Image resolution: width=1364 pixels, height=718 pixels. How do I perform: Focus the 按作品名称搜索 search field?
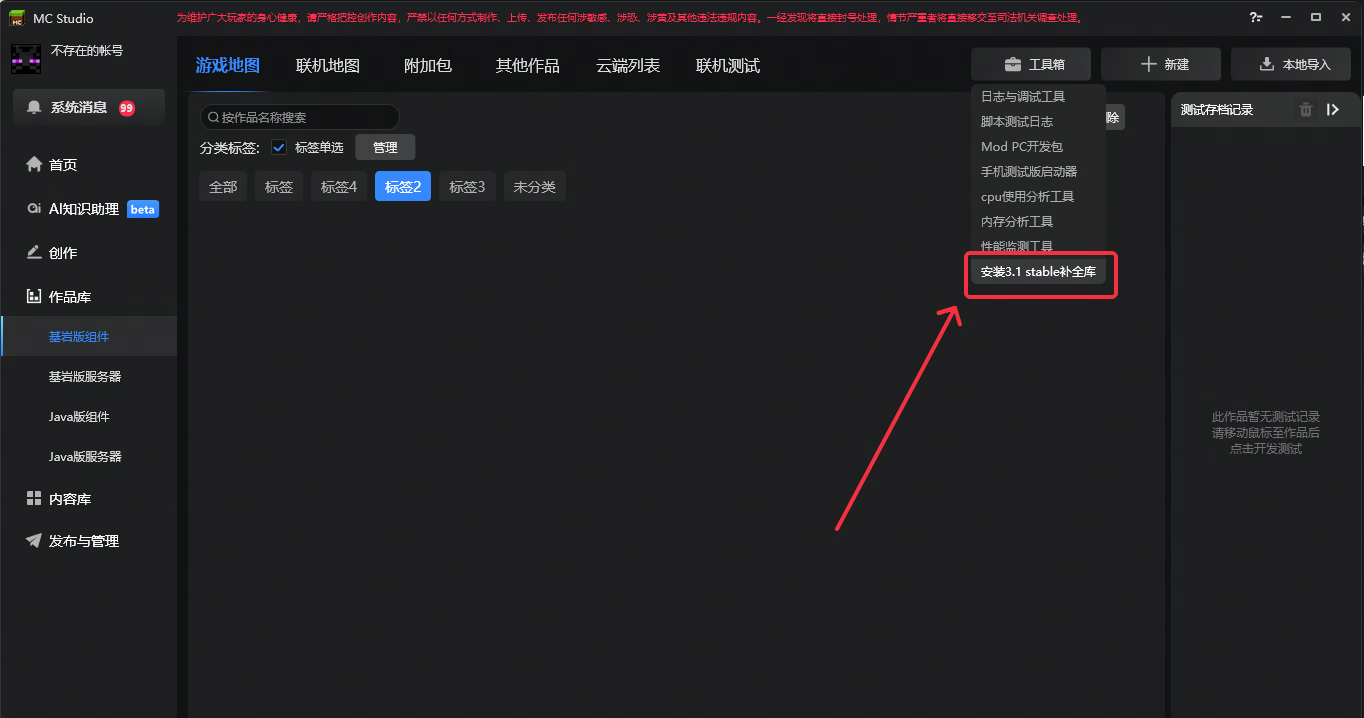[x=300, y=117]
